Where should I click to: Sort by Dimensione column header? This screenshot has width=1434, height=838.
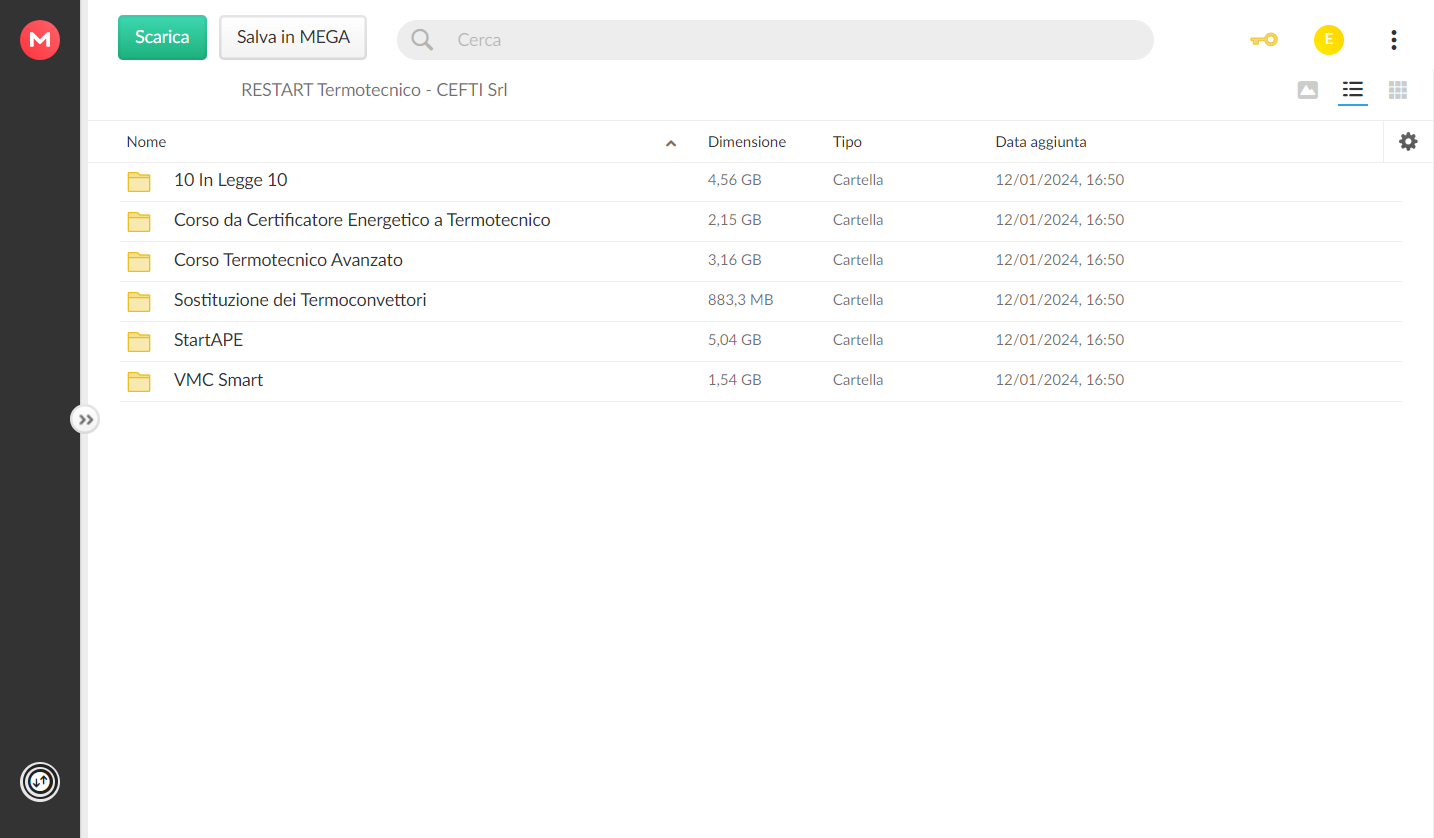747,142
